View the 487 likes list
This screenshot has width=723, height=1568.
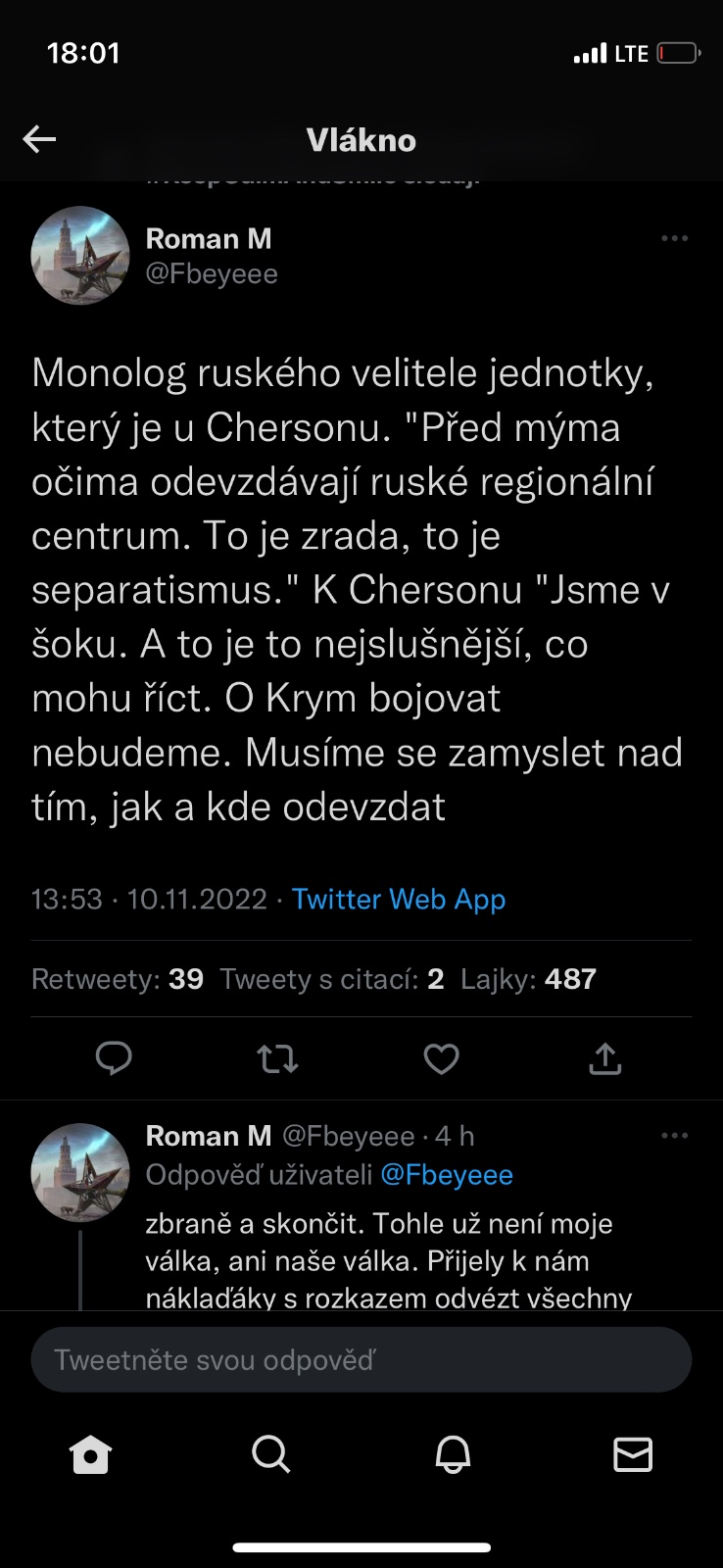coord(528,979)
